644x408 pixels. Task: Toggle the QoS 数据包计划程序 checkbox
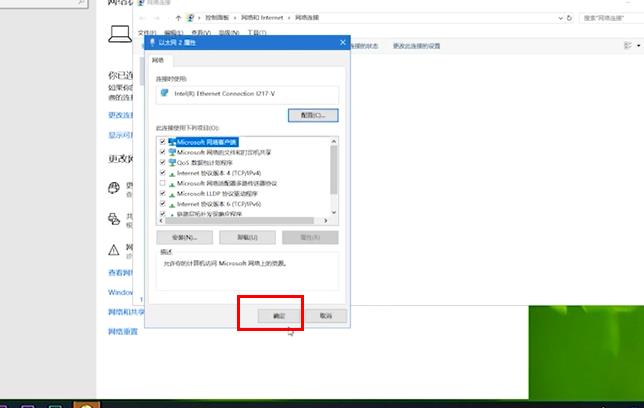(x=163, y=162)
